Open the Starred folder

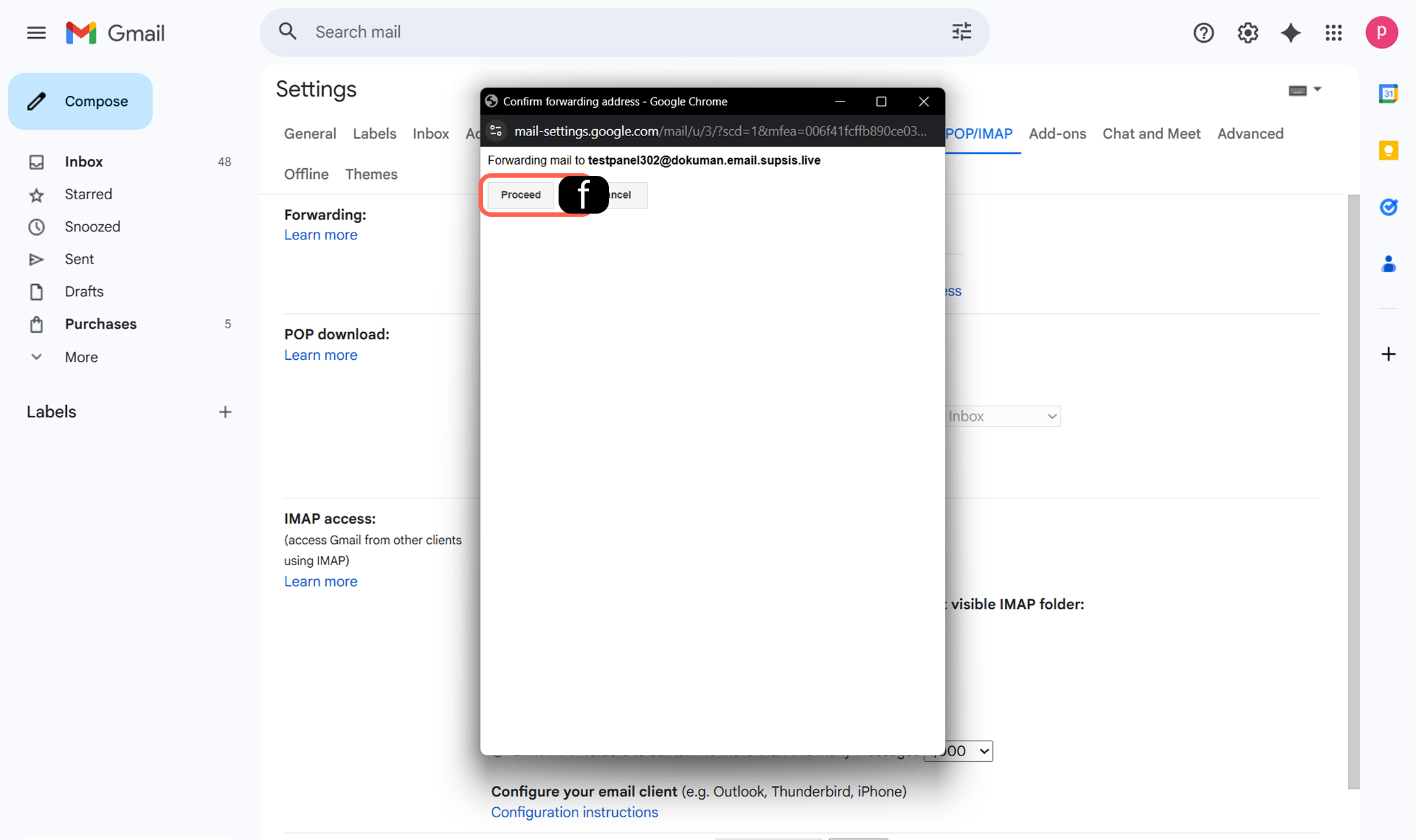88,194
